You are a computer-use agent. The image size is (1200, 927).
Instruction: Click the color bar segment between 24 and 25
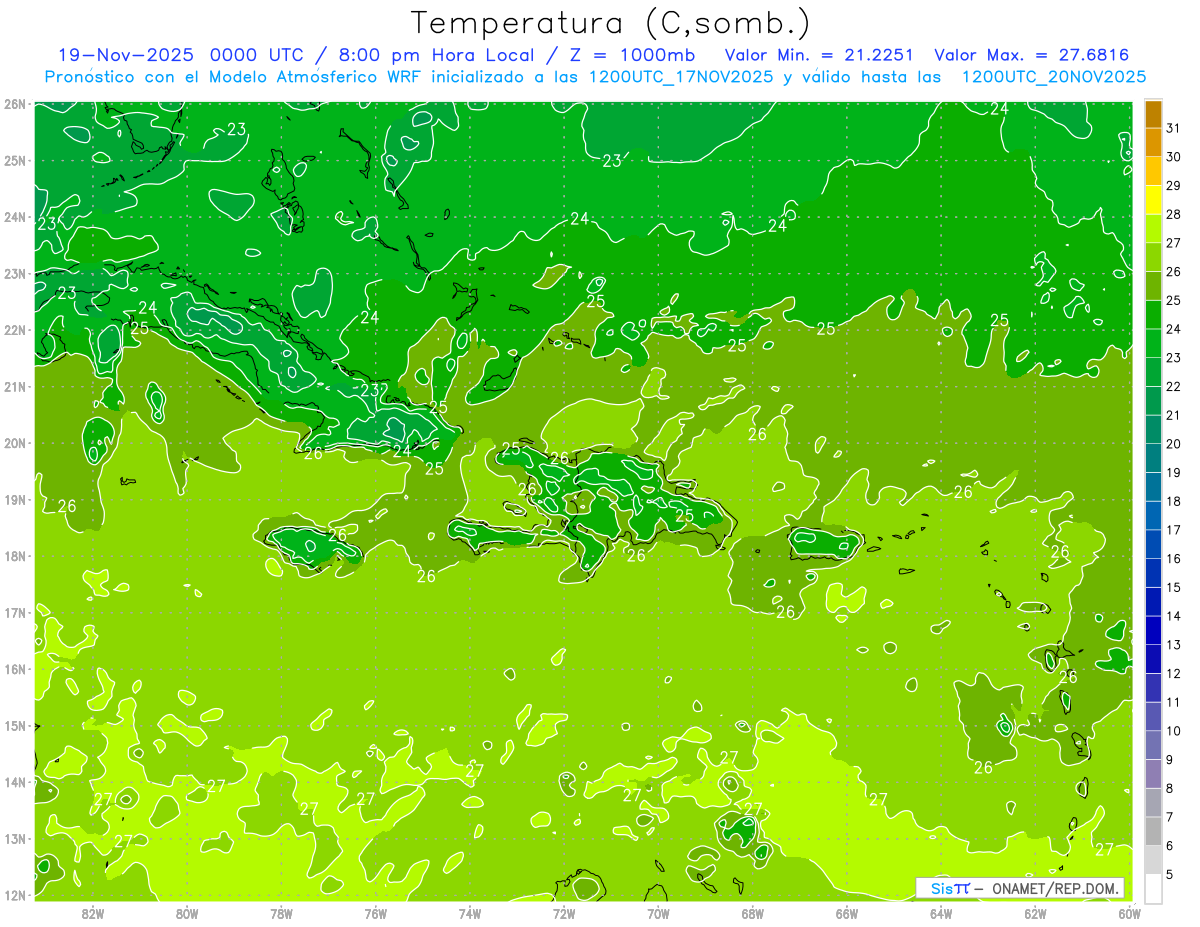click(1153, 314)
